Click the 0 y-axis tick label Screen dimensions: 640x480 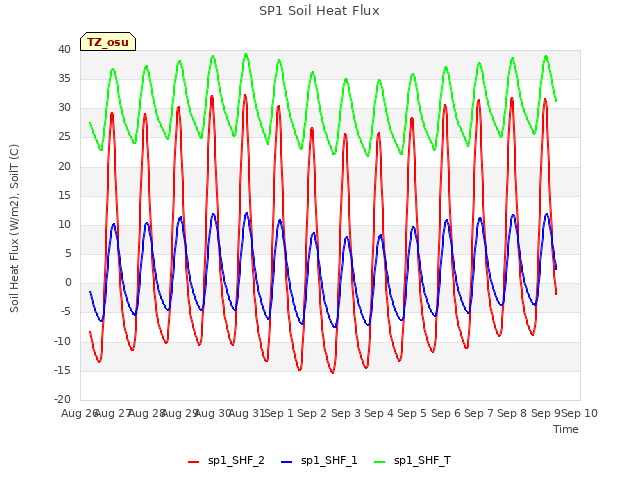click(x=68, y=282)
